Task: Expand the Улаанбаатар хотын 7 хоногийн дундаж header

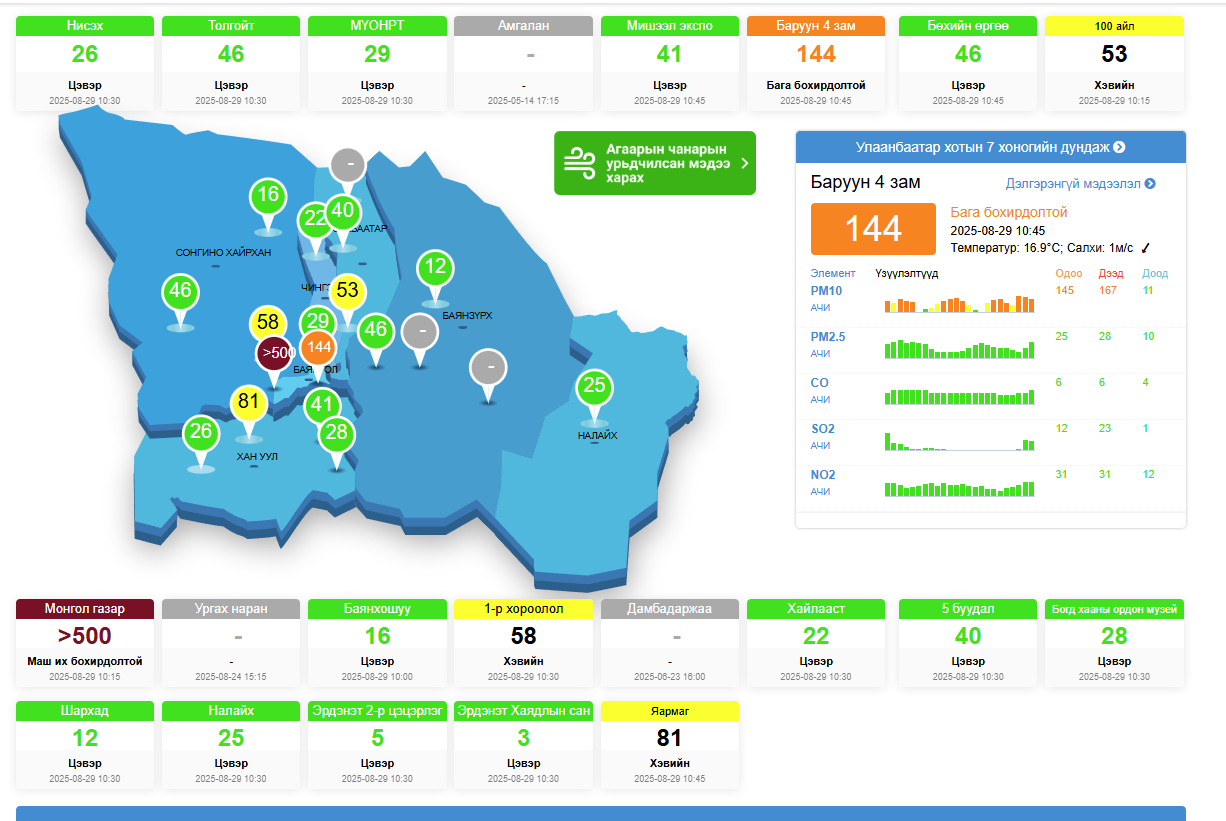Action: point(990,147)
